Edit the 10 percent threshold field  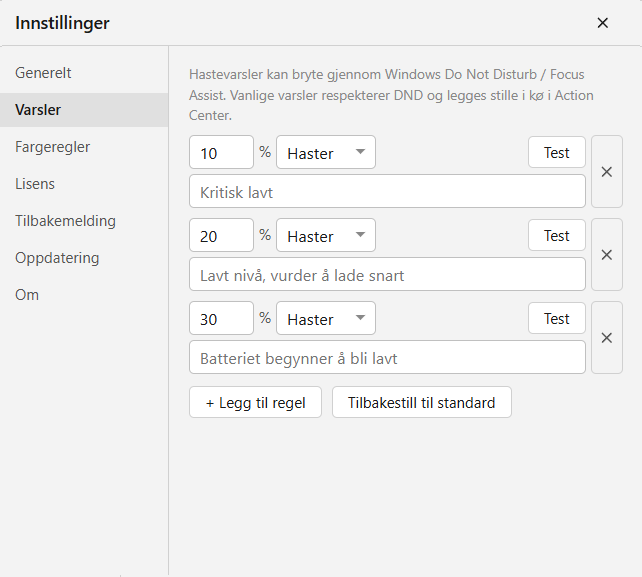click(222, 152)
